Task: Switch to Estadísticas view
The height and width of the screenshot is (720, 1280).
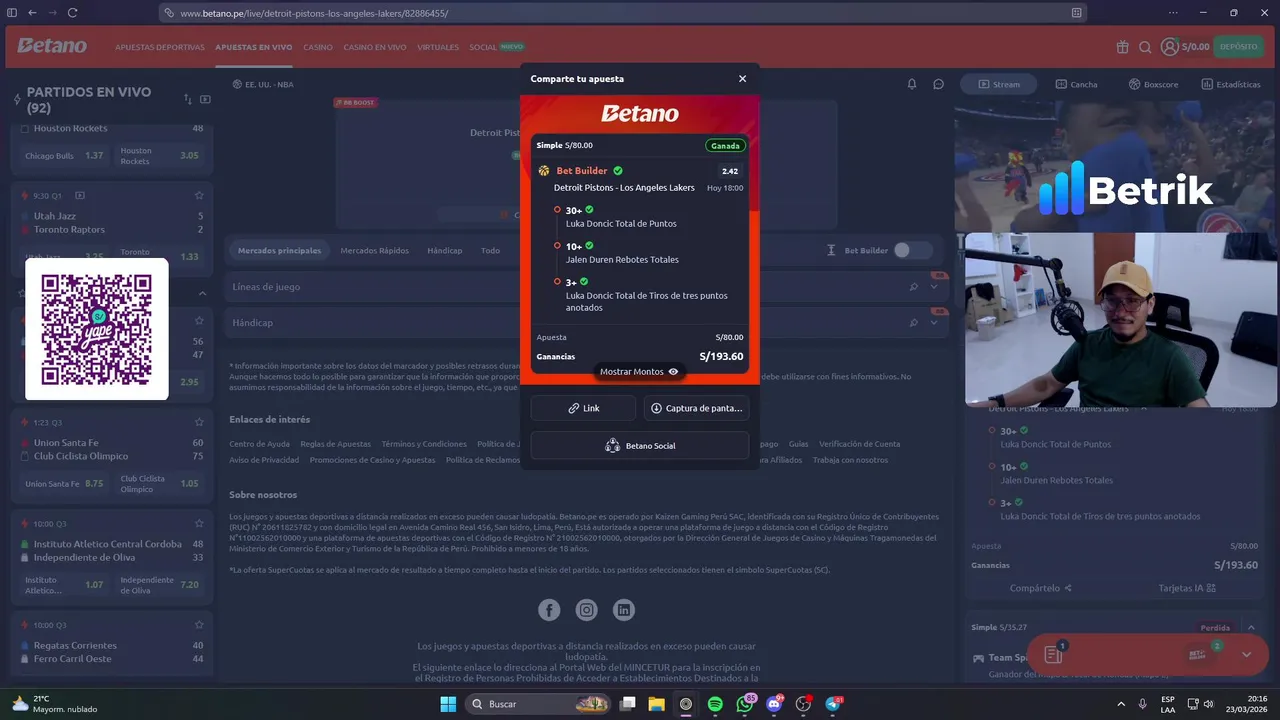Action: 1230,84
